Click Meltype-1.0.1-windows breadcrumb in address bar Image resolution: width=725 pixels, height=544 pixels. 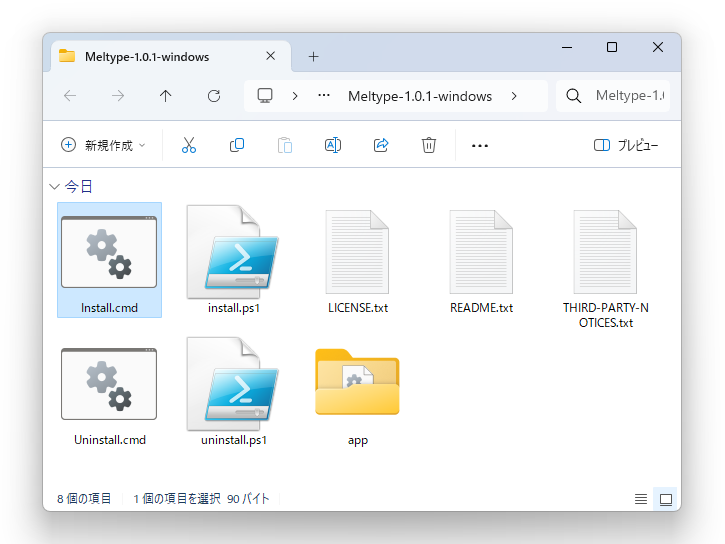pos(420,96)
